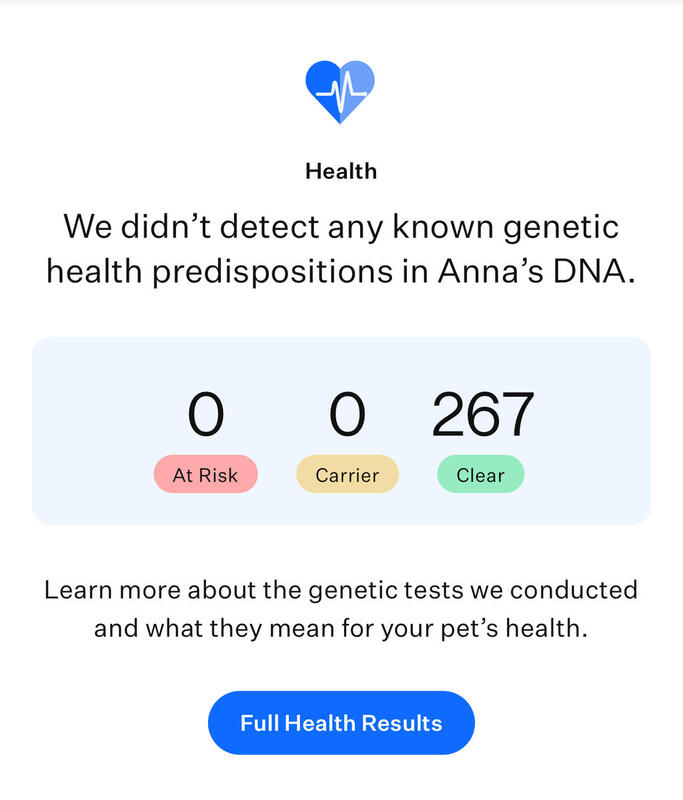The image size is (683, 800).
Task: Click the word "conducted" in the description
Action: [x=573, y=590]
